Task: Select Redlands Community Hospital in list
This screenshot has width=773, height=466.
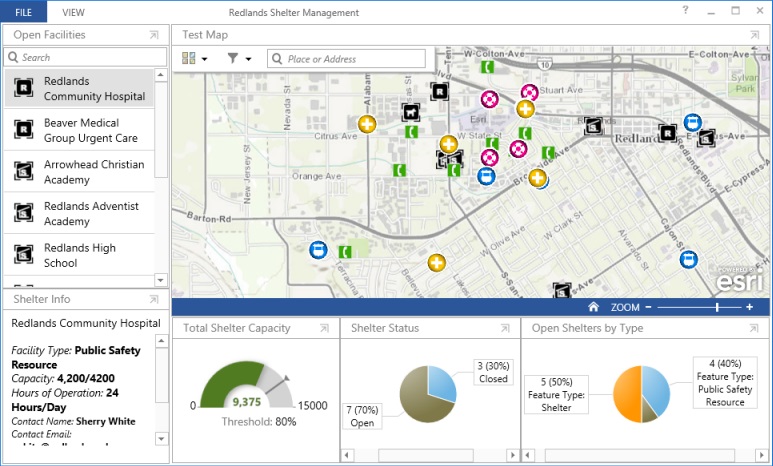Action: click(79, 88)
